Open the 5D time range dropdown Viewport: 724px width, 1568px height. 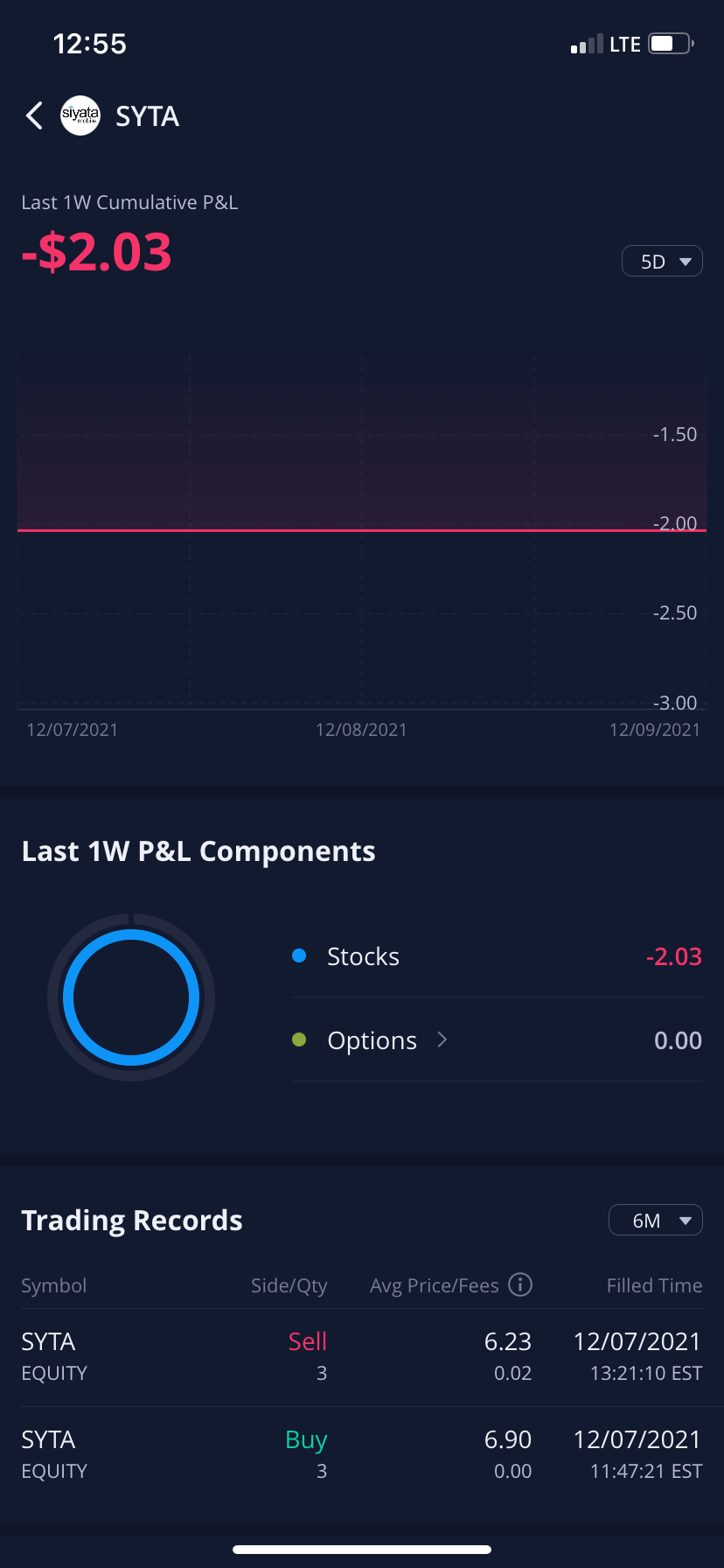coord(662,262)
